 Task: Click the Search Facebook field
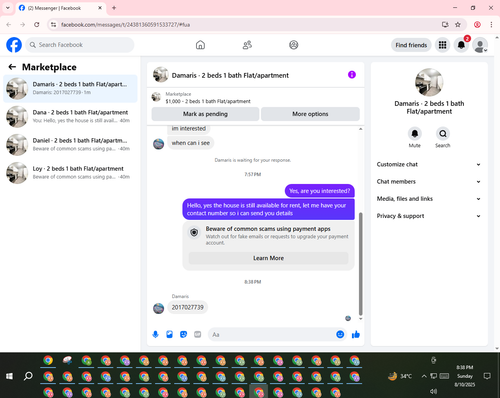coord(80,45)
